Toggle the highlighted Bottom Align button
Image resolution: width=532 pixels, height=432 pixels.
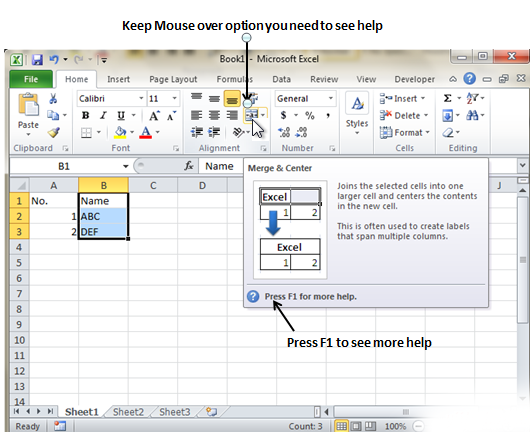[232, 99]
